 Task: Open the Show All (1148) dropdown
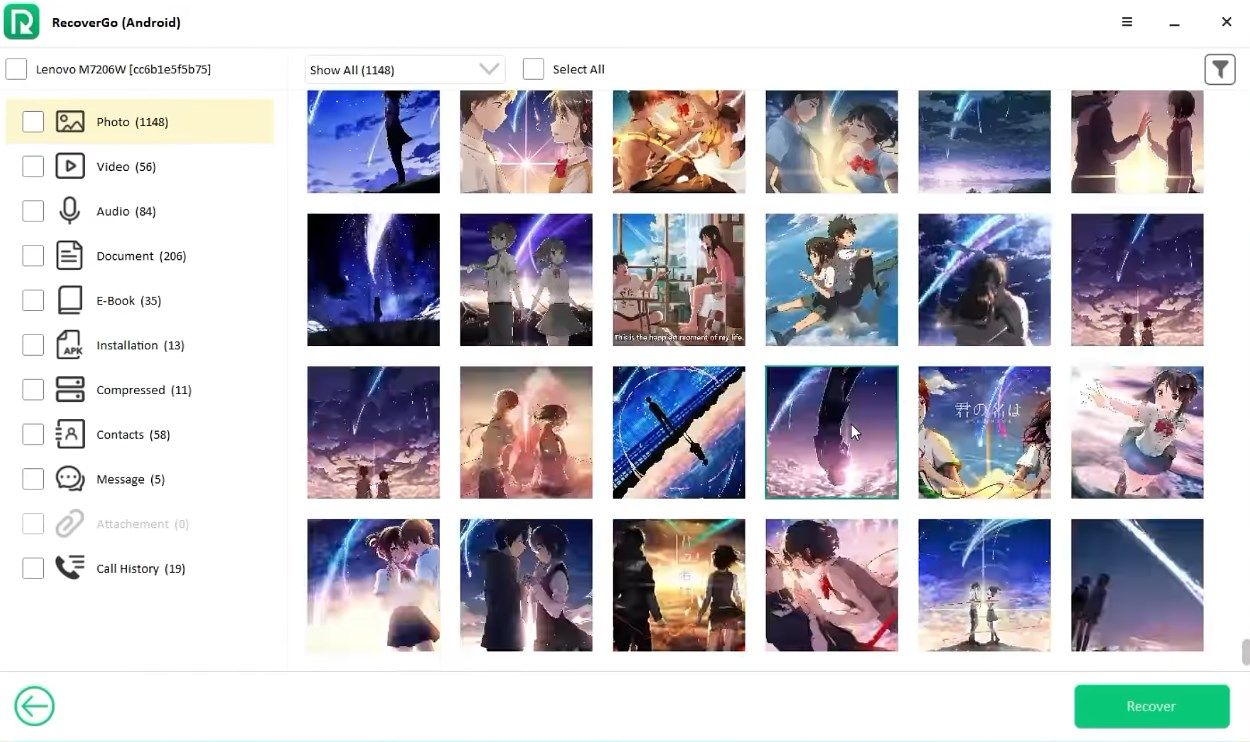(x=405, y=69)
